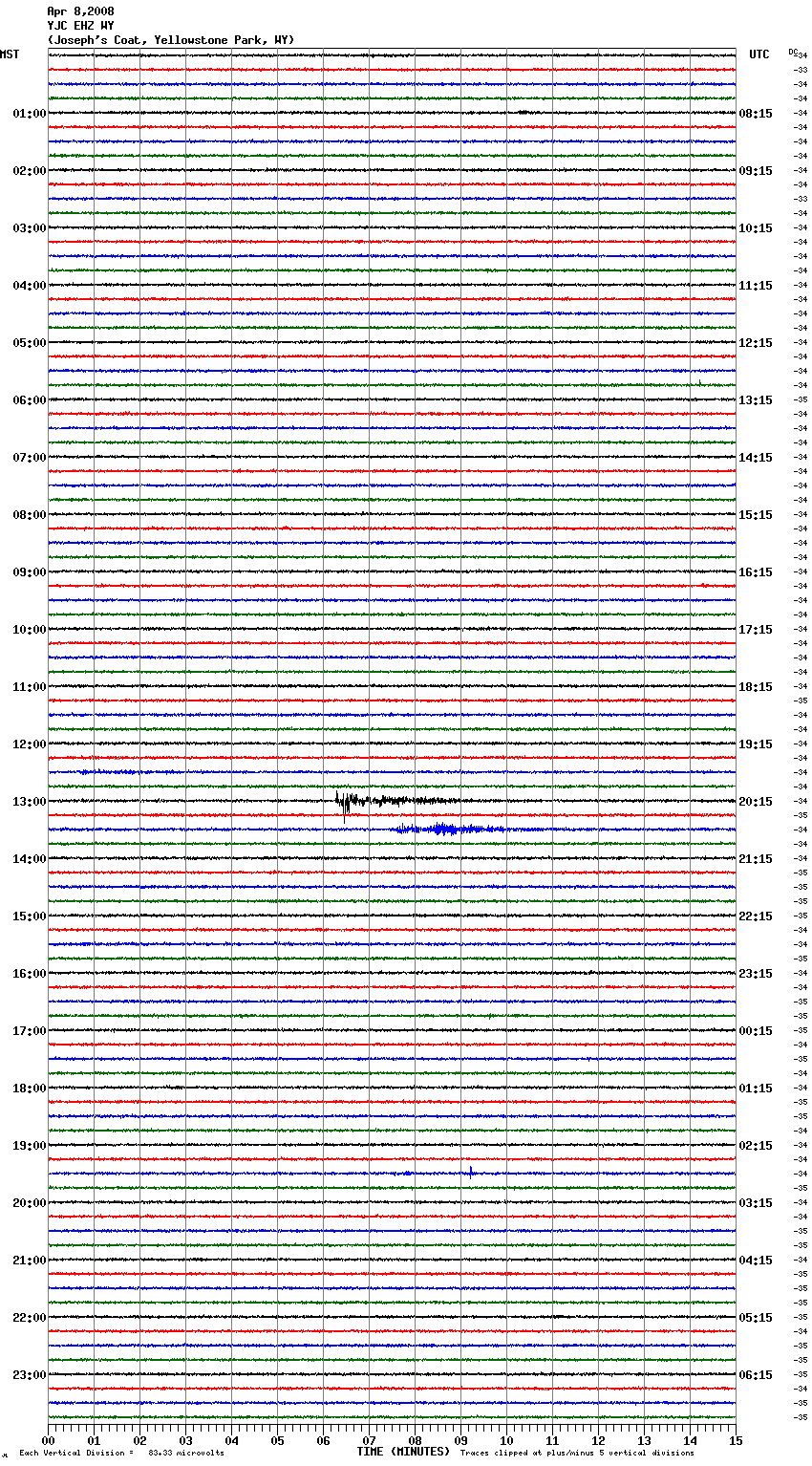Click the 'Each Vertical Division = 83.33 microvolts' note
The image size is (812, 1466).
[x=121, y=1454]
